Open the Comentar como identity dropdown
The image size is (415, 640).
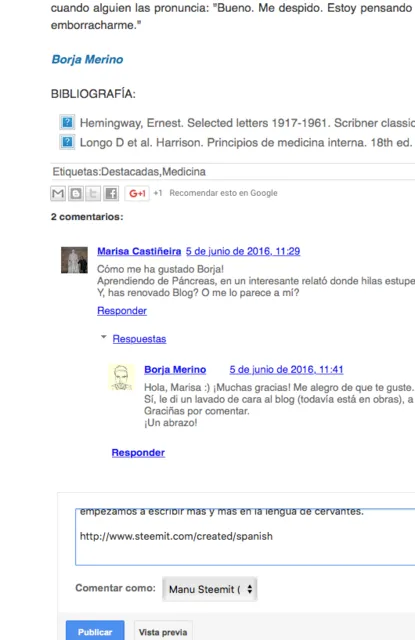point(210,589)
